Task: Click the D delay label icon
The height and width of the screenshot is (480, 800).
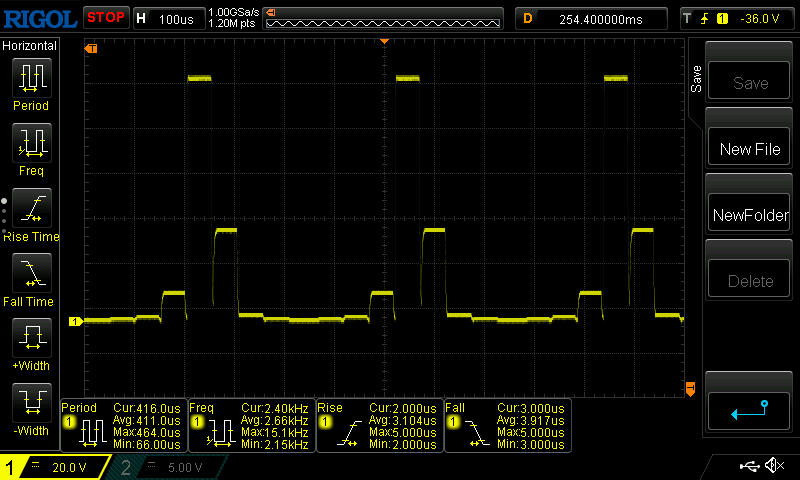Action: 528,19
